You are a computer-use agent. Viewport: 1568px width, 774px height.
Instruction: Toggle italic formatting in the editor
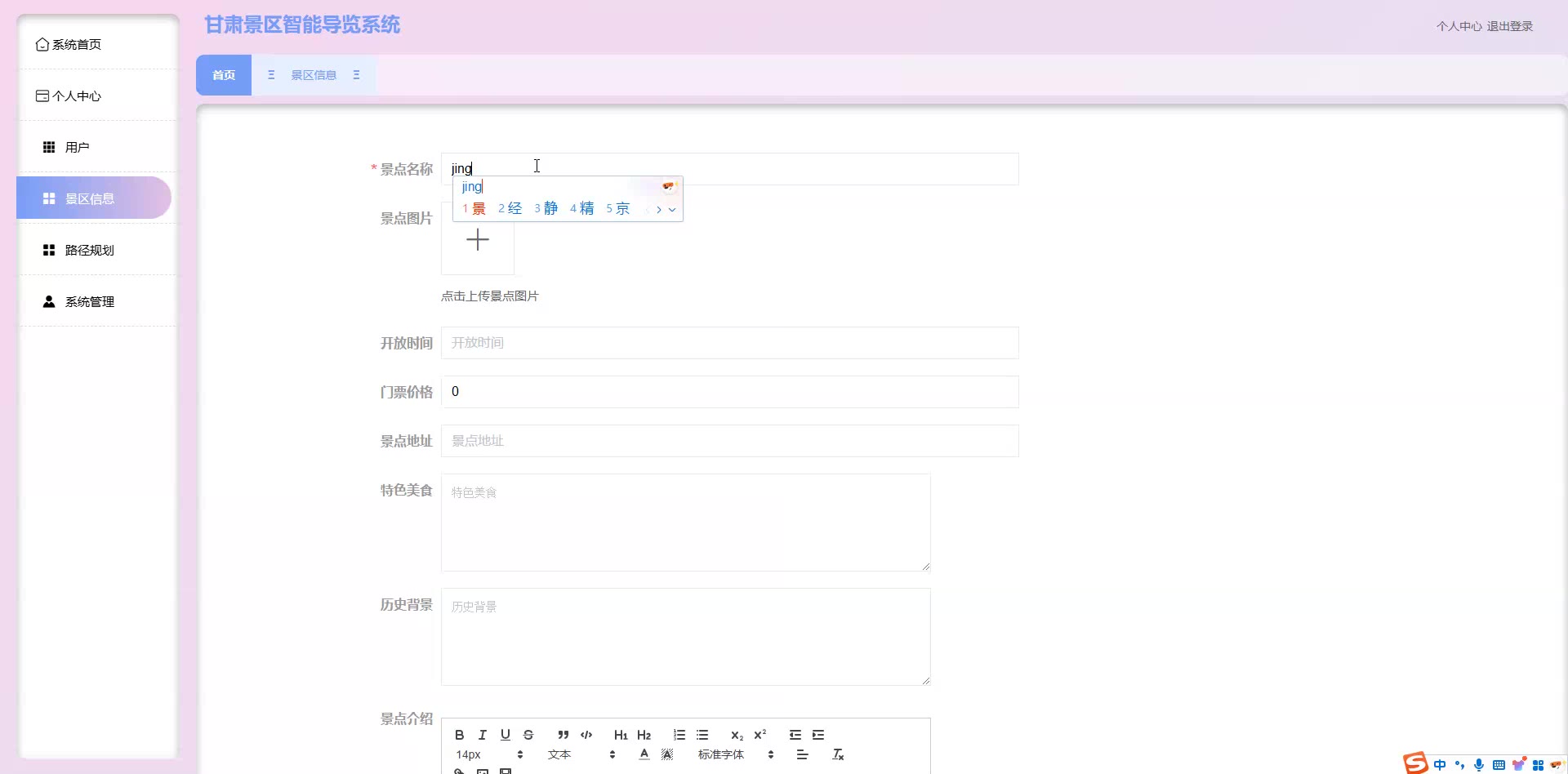tap(482, 735)
